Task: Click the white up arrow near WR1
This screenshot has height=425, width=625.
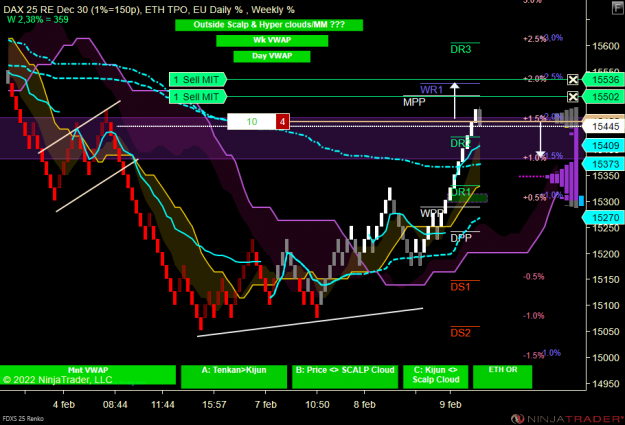Action: (454, 100)
